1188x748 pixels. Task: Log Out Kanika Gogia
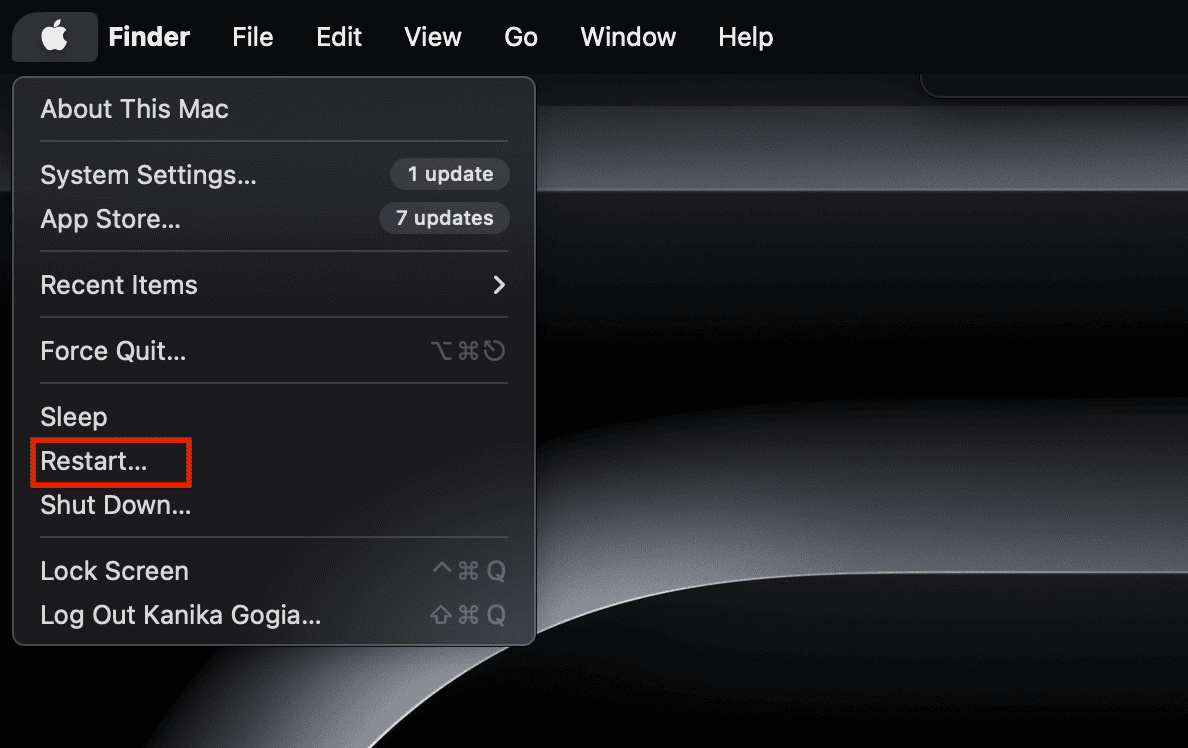click(x=180, y=615)
